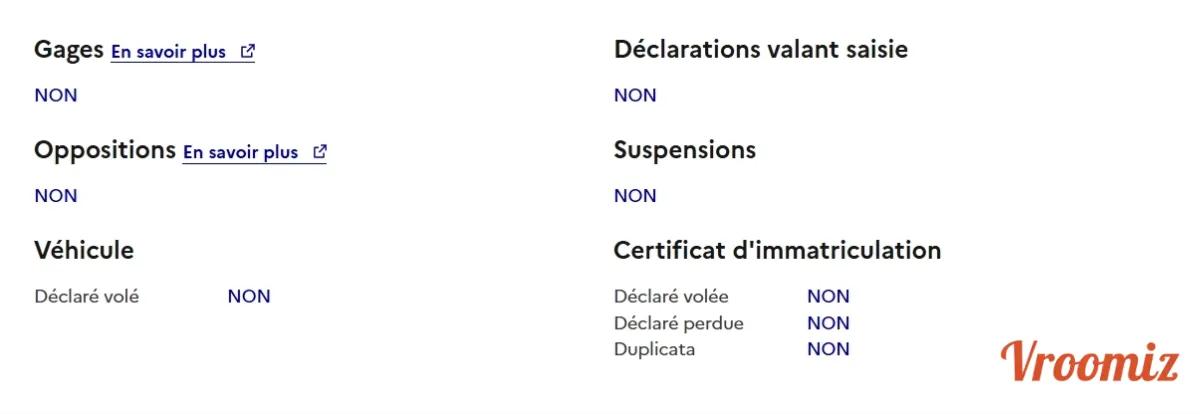Open the Oppositions "En savoir plus" link

click(241, 153)
